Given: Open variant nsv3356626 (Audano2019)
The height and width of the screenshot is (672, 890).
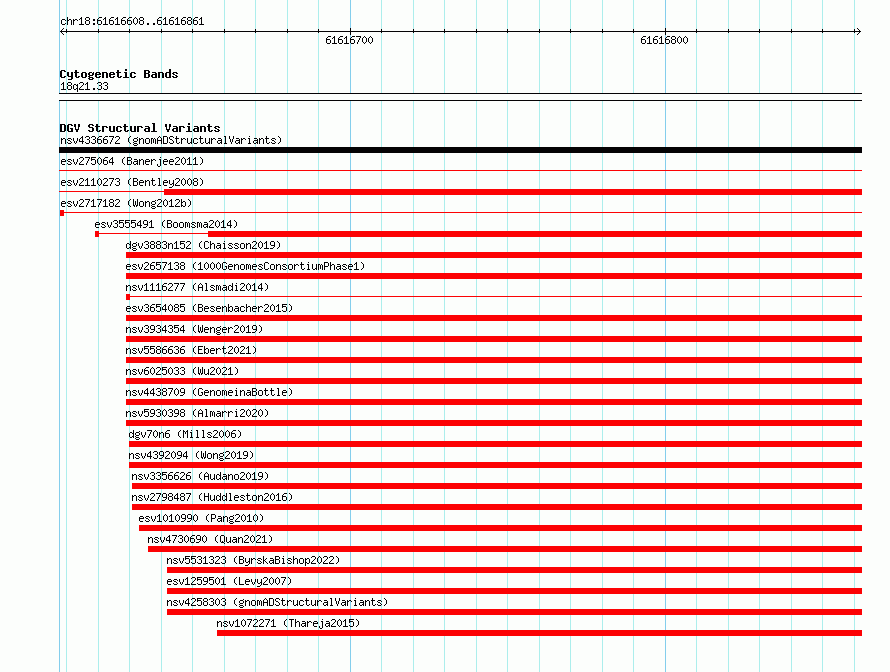Looking at the screenshot, I should [x=200, y=476].
